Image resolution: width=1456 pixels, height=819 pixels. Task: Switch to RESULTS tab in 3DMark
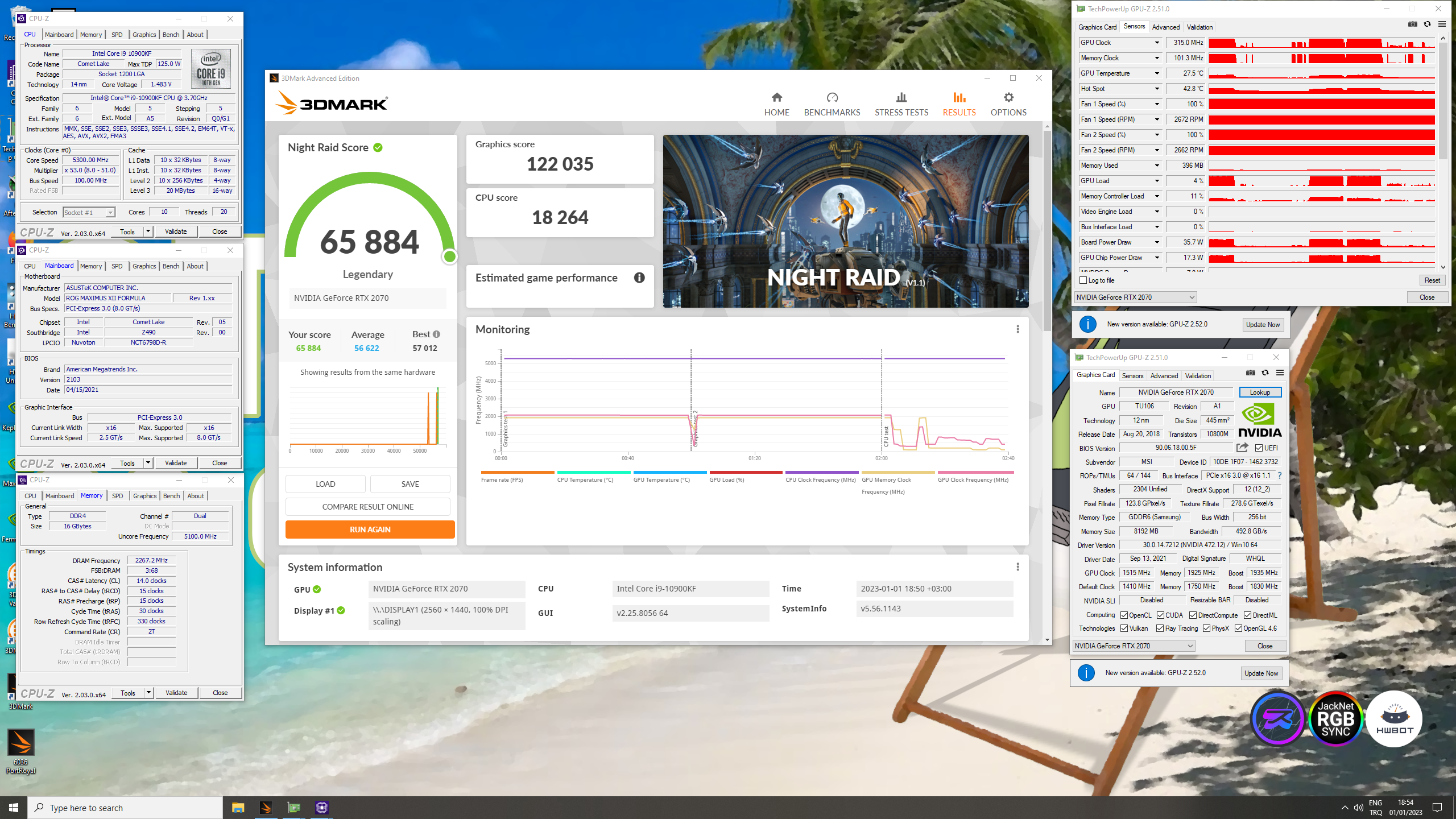pos(959,104)
